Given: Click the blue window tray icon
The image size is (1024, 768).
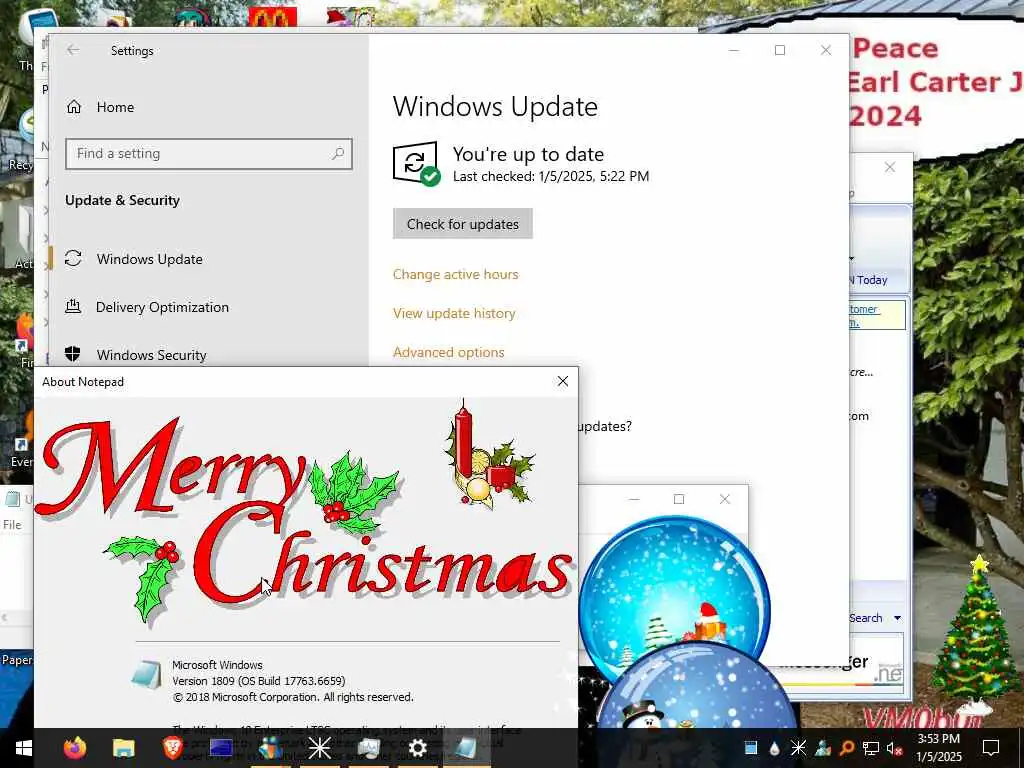Looking at the screenshot, I should (751, 748).
